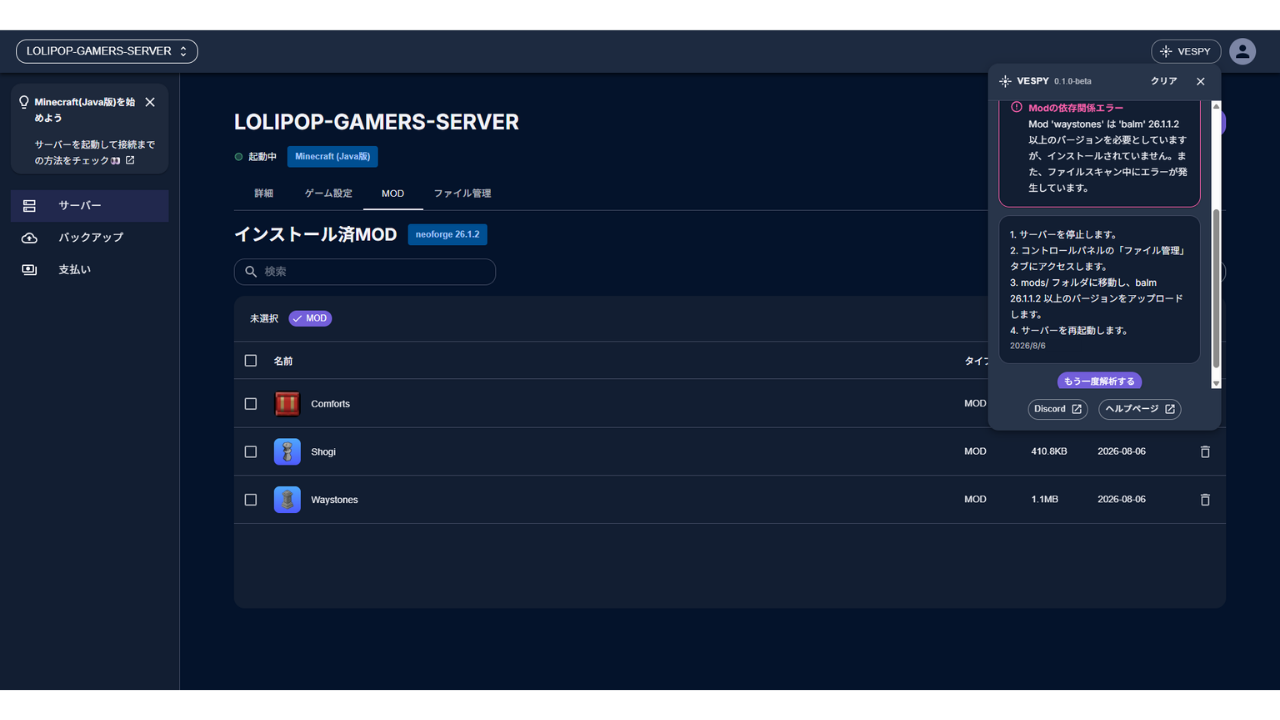Check the Shogi mod checkbox
This screenshot has width=1280, height=720.
tap(251, 452)
